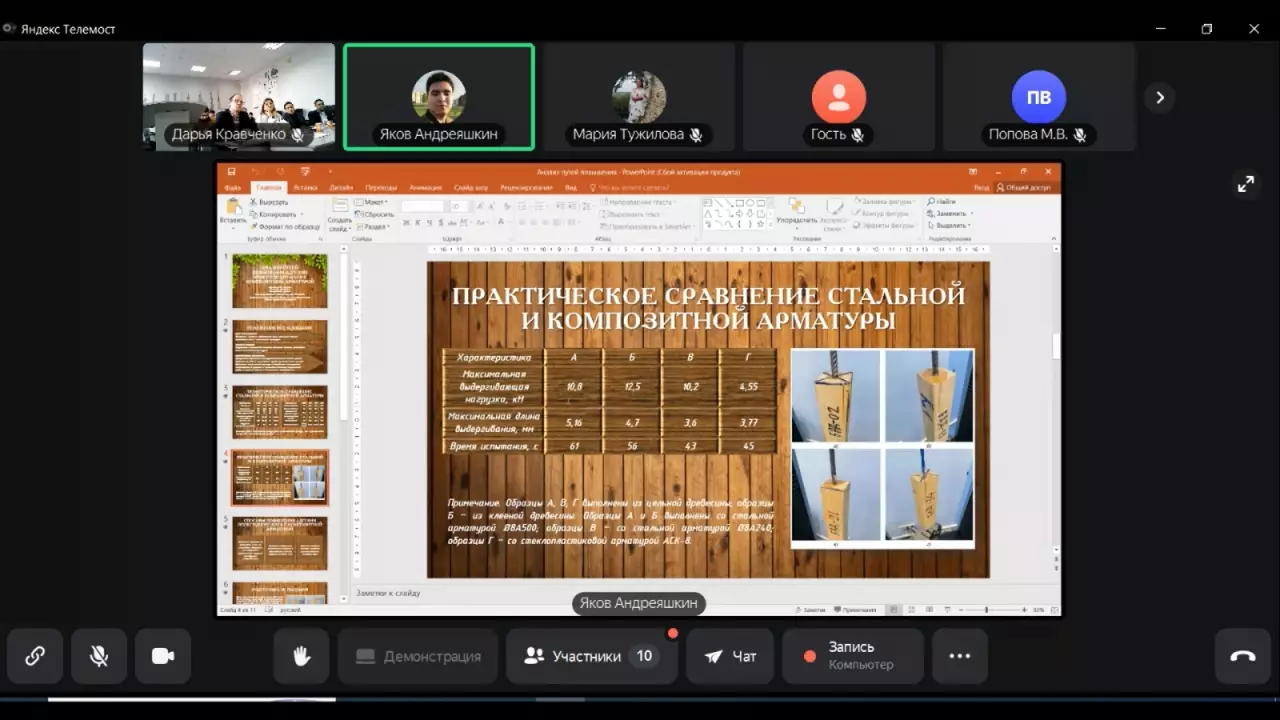Select Дарья Кравченко's video tile
This screenshot has height=720, width=1280.
coord(239,96)
